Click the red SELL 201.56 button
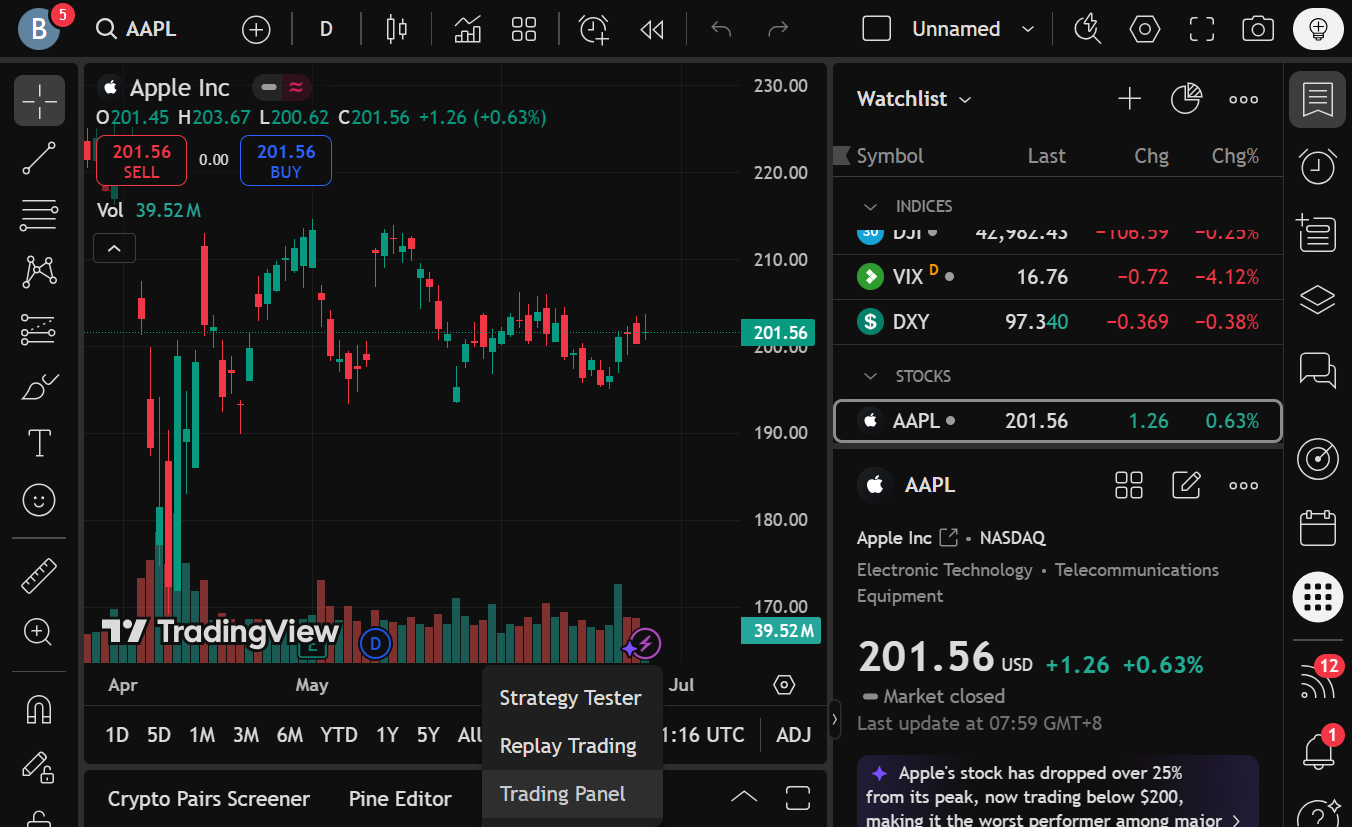 tap(141, 161)
